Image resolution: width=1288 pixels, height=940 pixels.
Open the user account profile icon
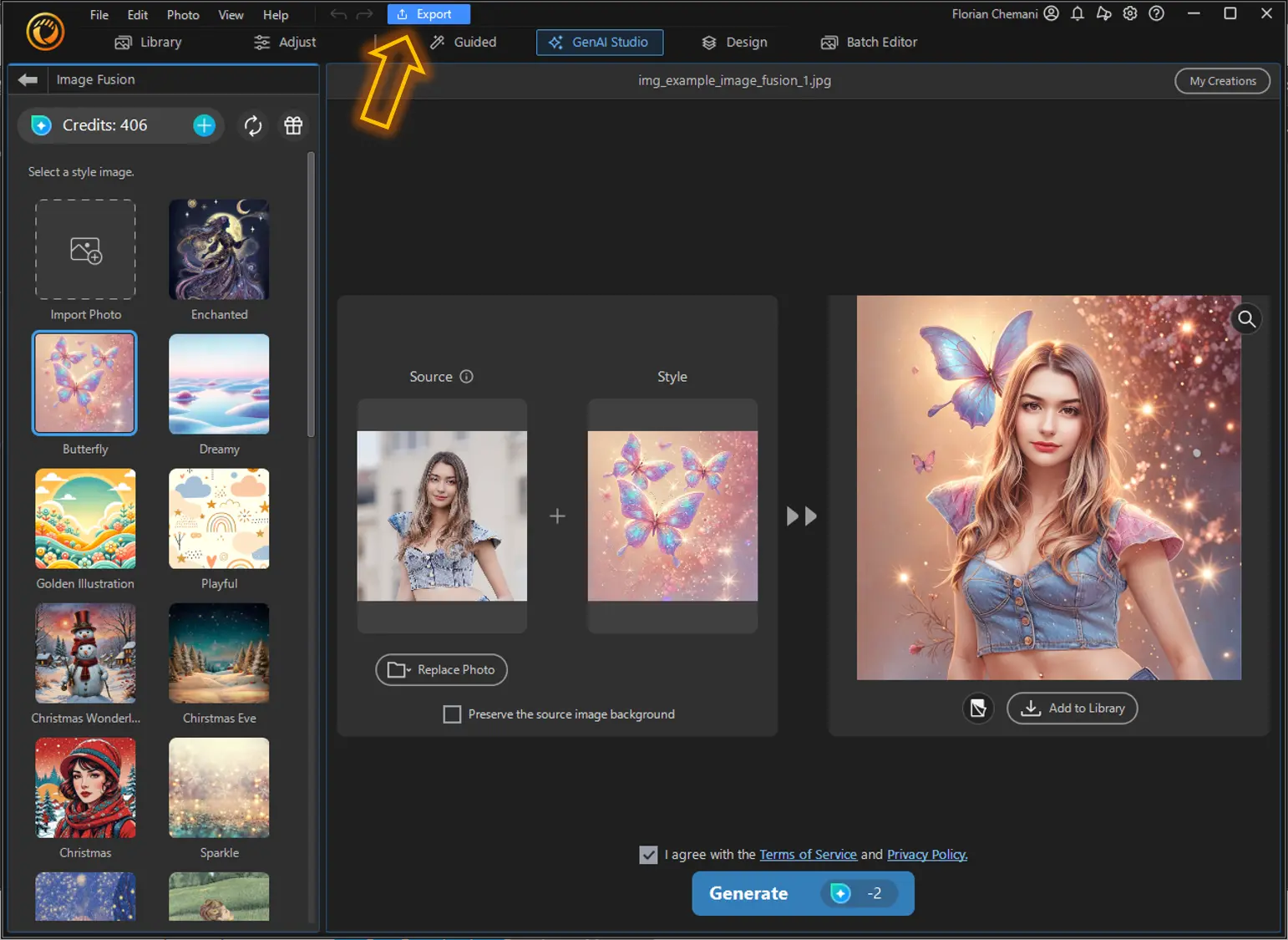[1051, 13]
